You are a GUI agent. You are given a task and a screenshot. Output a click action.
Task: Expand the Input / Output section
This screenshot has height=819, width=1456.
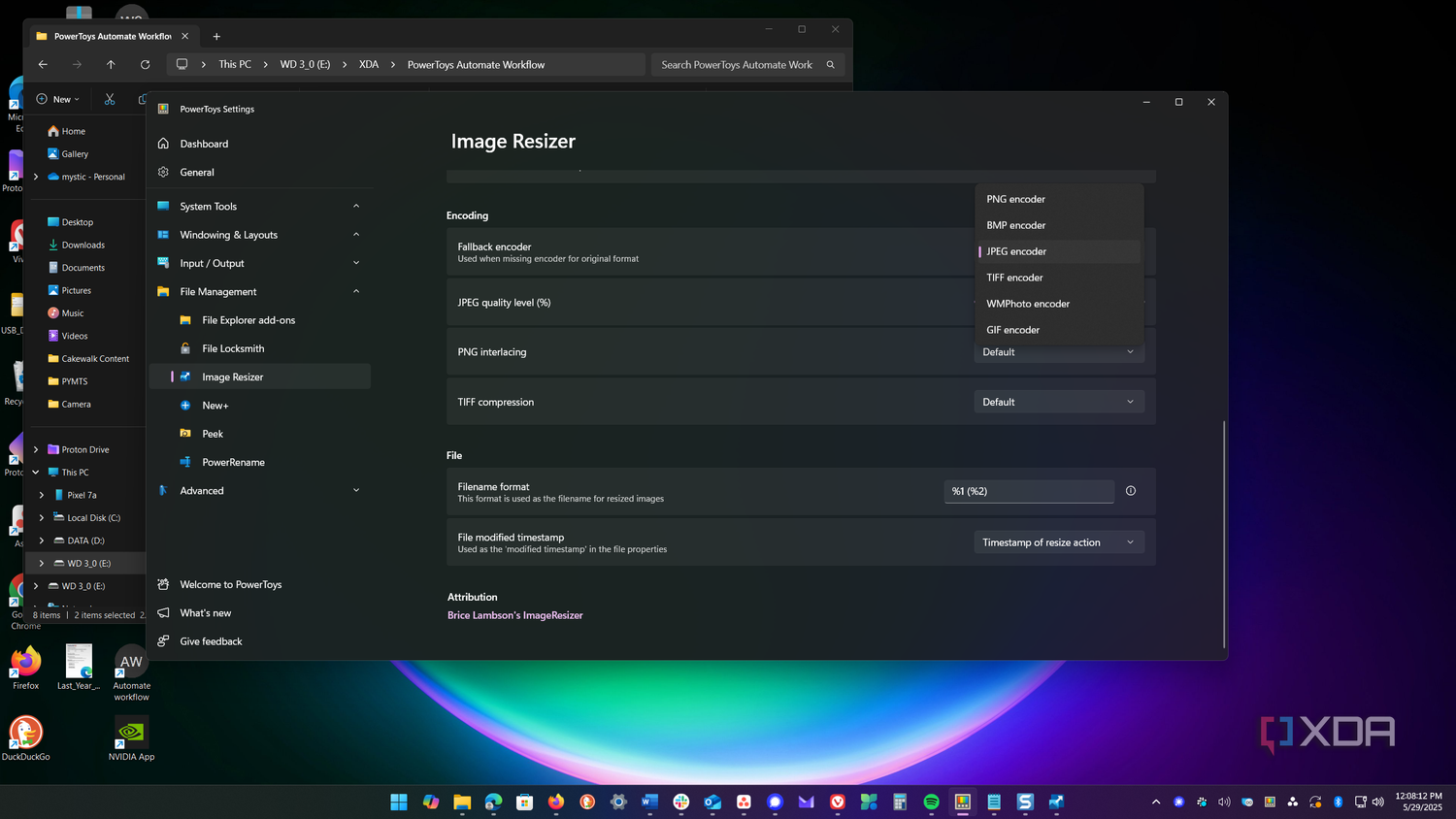coord(356,263)
